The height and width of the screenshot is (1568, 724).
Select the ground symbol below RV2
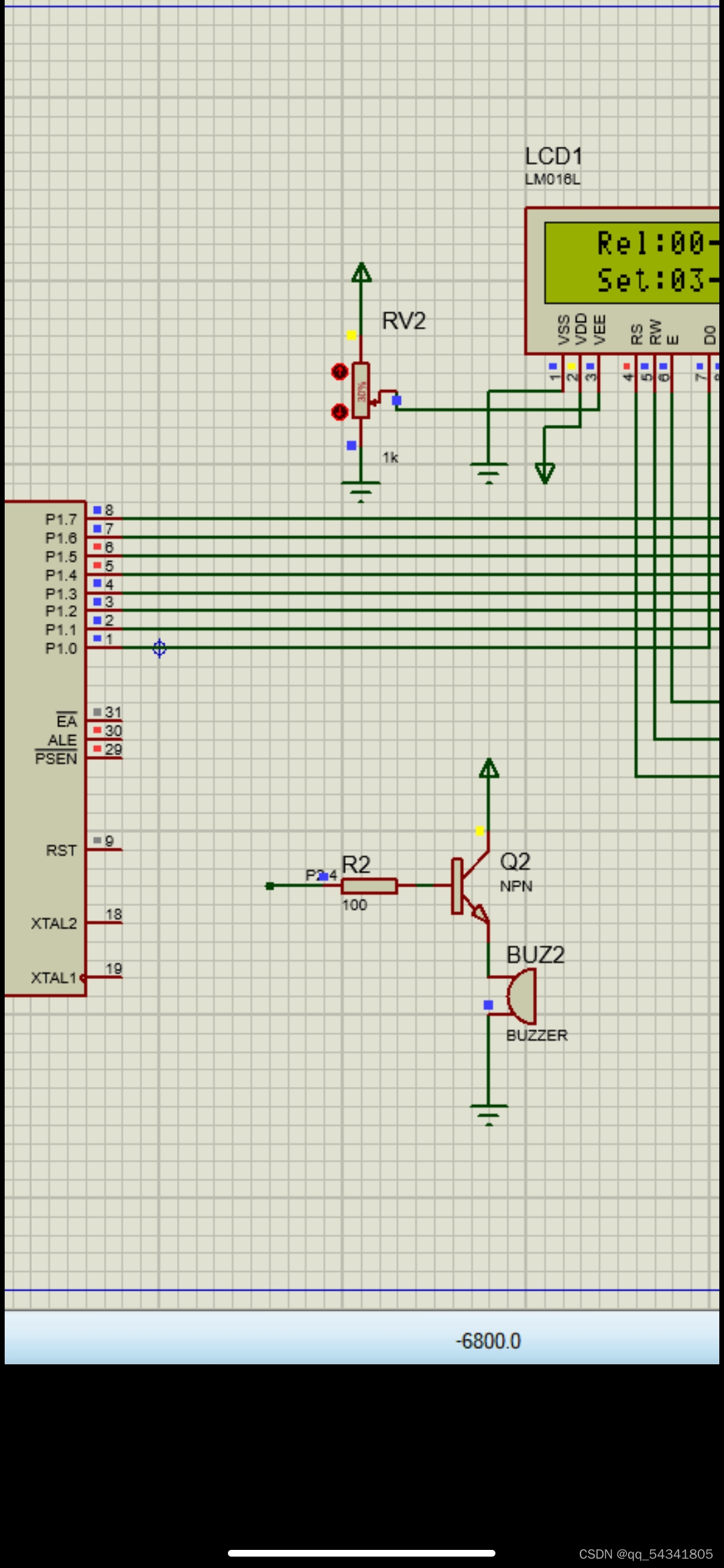tap(361, 491)
